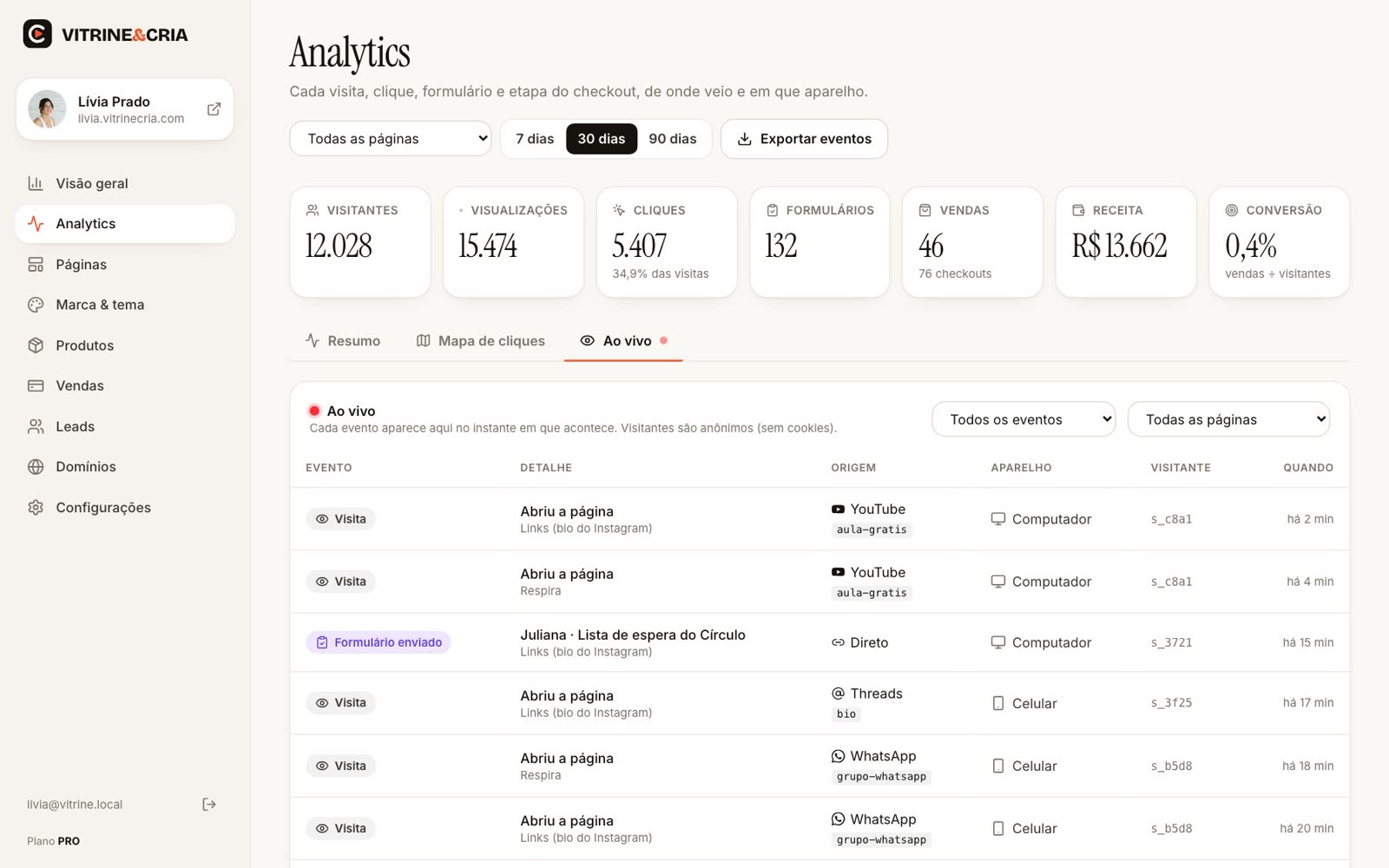This screenshot has height=868, width=1389.
Task: Click the Formulário enviado badge
Action: click(379, 642)
